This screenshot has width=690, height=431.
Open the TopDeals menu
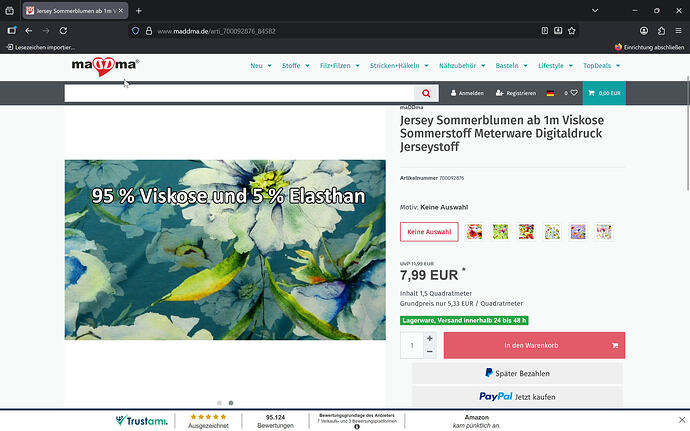point(602,66)
